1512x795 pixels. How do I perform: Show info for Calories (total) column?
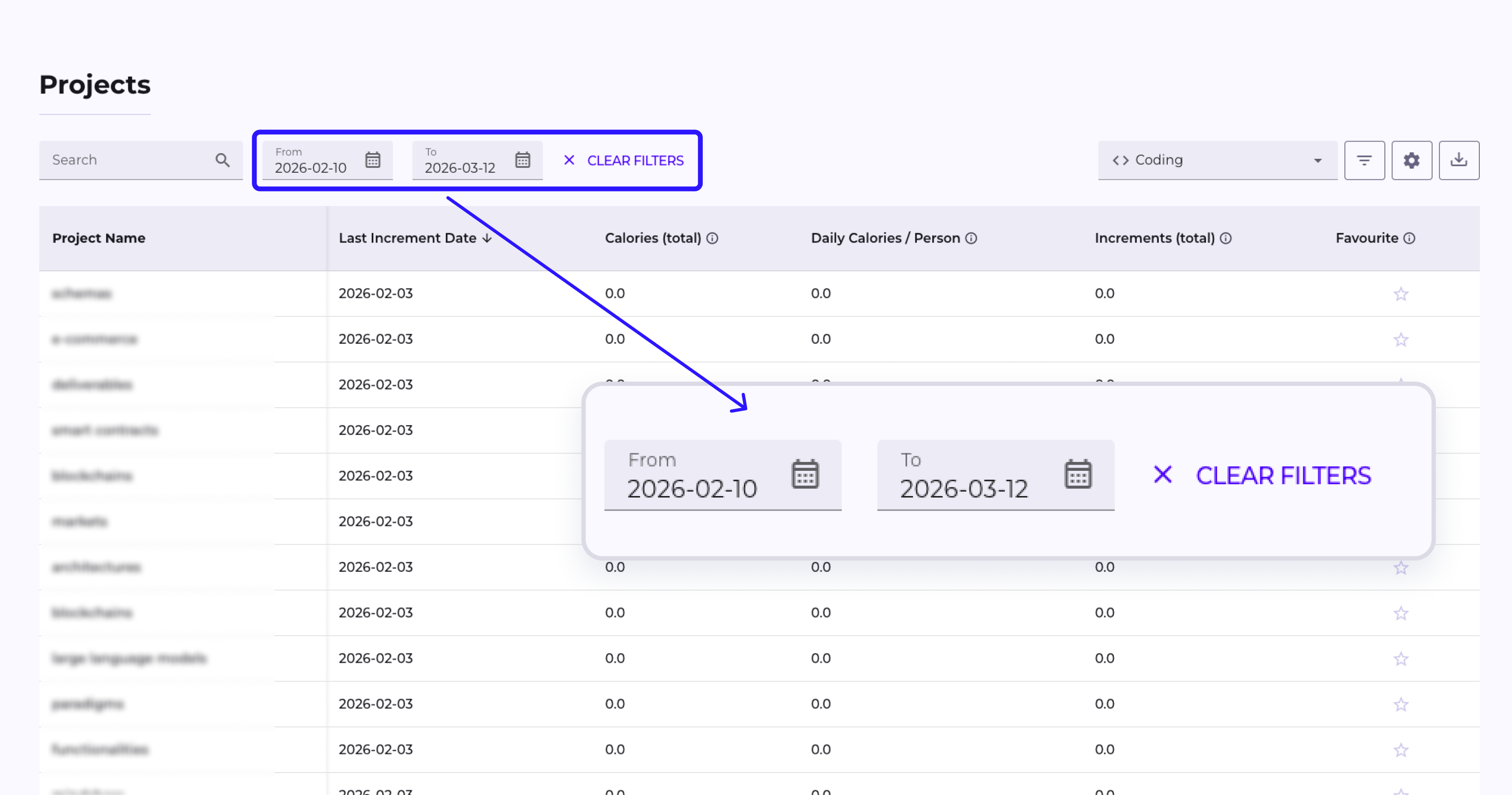(712, 238)
